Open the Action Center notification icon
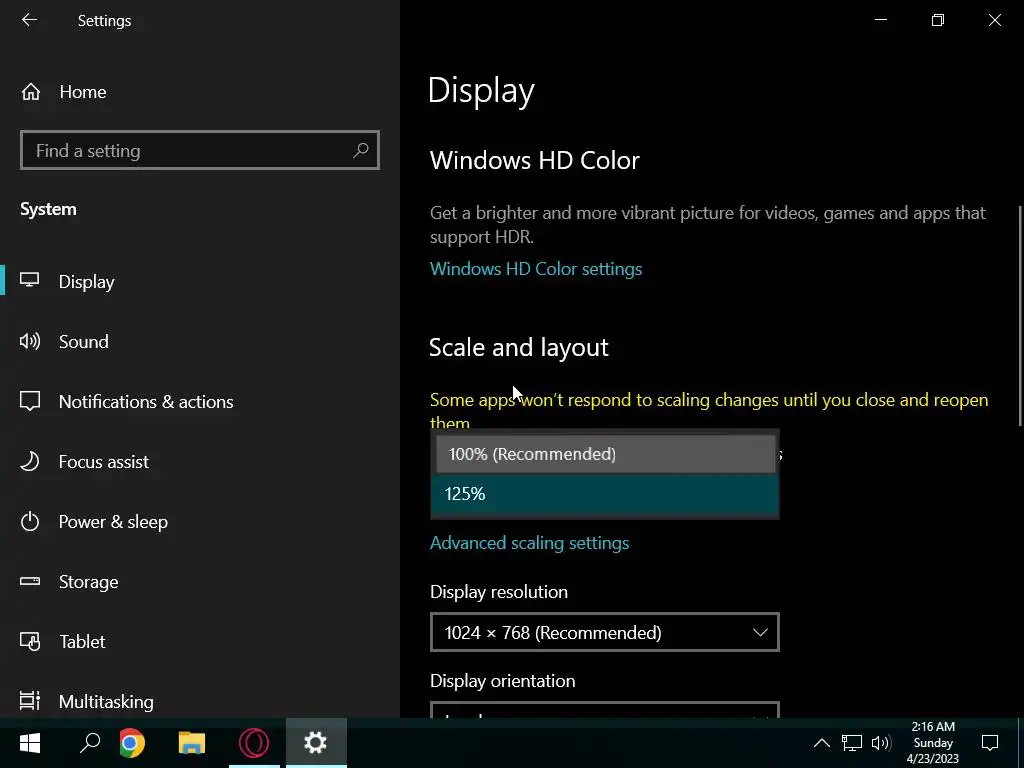The image size is (1024, 768). (x=990, y=743)
